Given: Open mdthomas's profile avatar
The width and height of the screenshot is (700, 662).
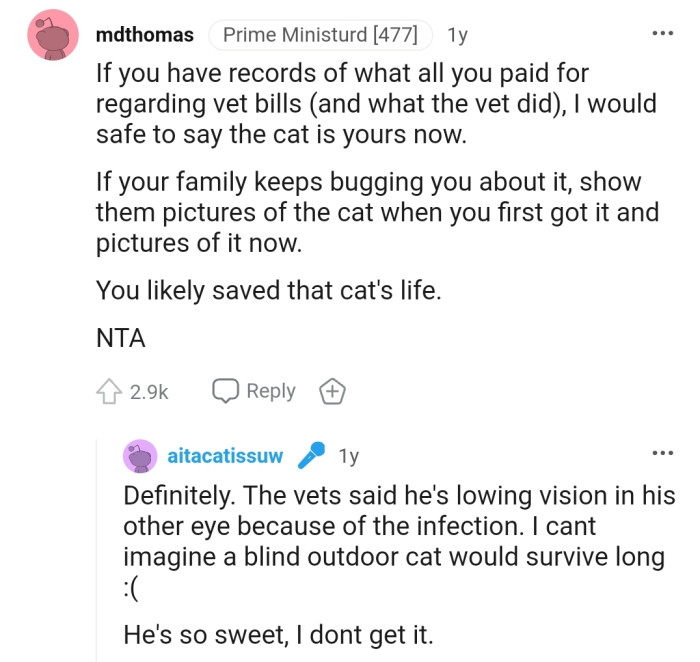Looking at the screenshot, I should click(x=52, y=35).
